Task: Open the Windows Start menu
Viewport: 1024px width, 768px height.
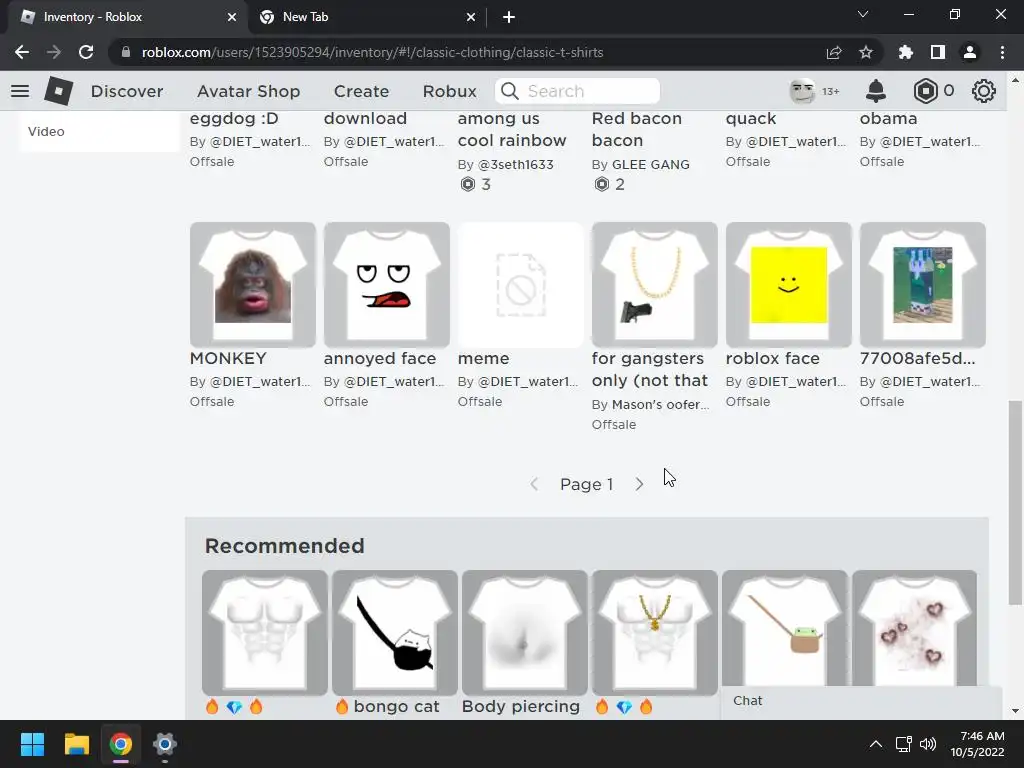Action: click(x=32, y=744)
